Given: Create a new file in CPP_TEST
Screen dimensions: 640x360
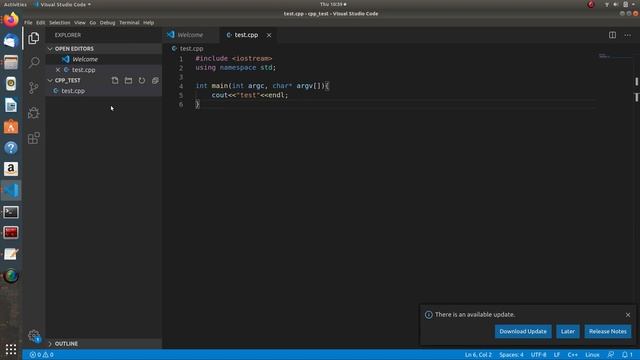Looking at the screenshot, I should point(115,80).
